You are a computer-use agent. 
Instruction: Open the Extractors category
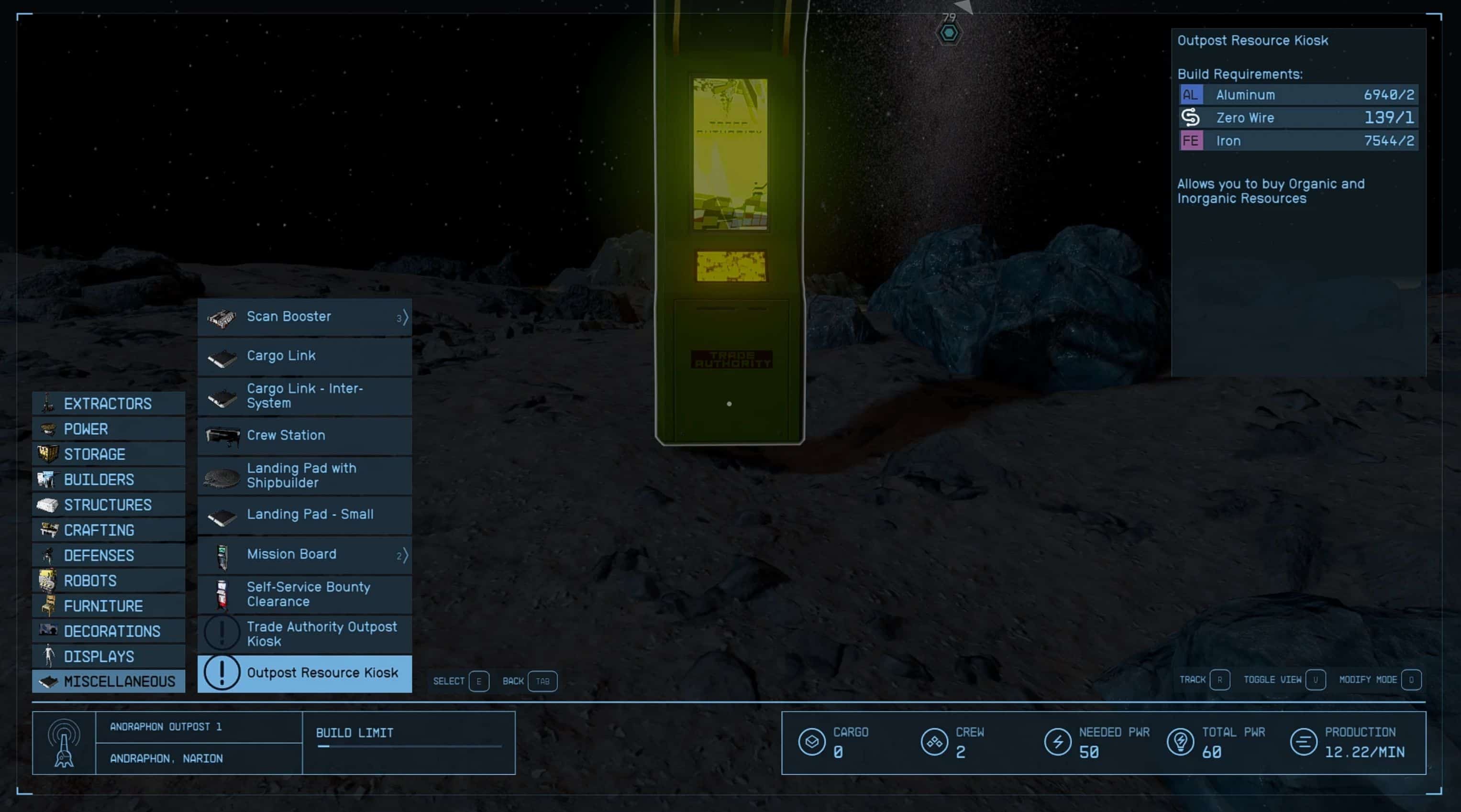point(108,404)
